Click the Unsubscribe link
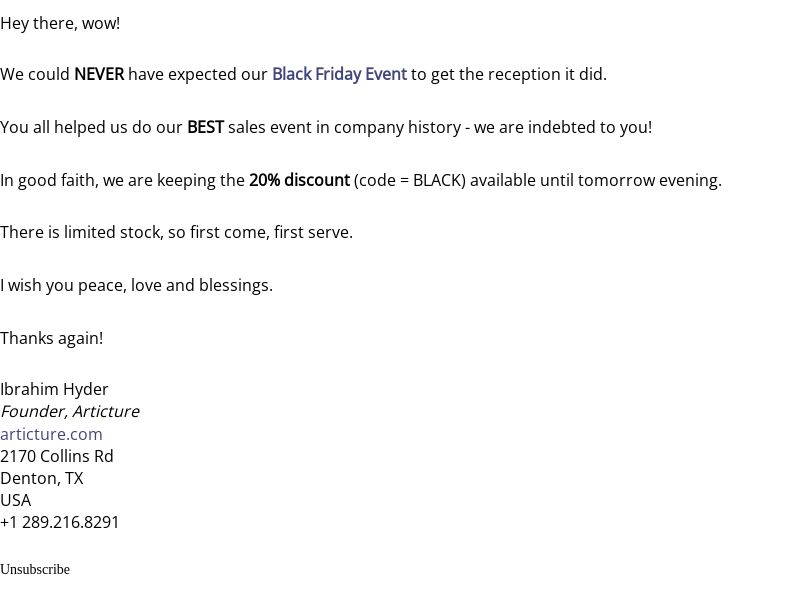 coord(35,569)
